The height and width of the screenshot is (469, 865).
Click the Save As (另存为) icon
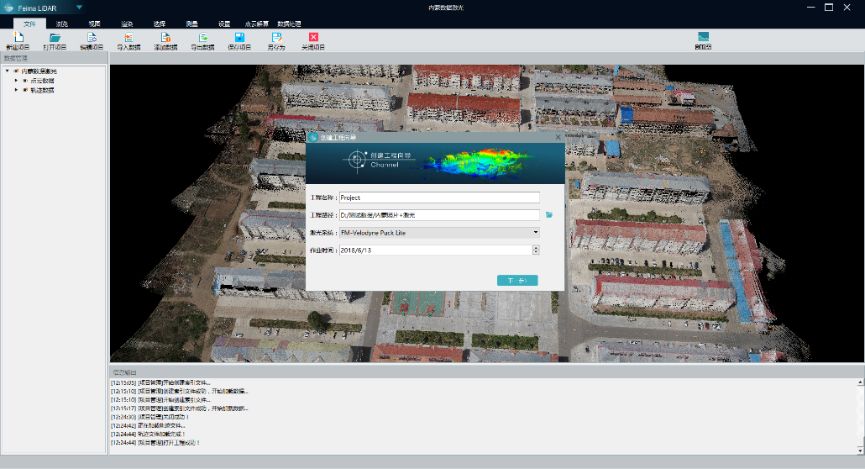[x=277, y=38]
